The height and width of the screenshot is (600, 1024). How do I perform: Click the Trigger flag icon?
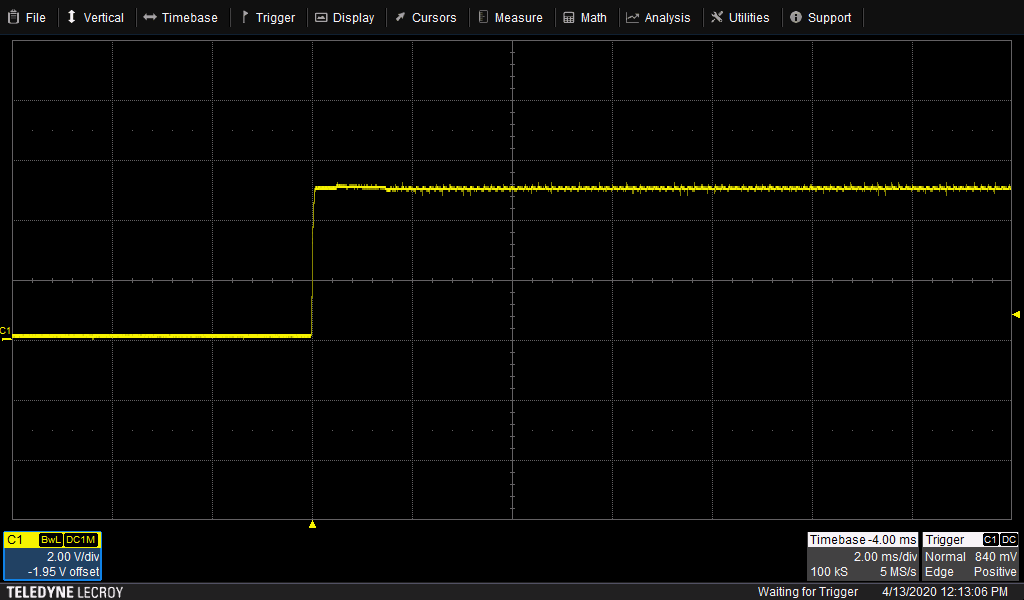[244, 17]
